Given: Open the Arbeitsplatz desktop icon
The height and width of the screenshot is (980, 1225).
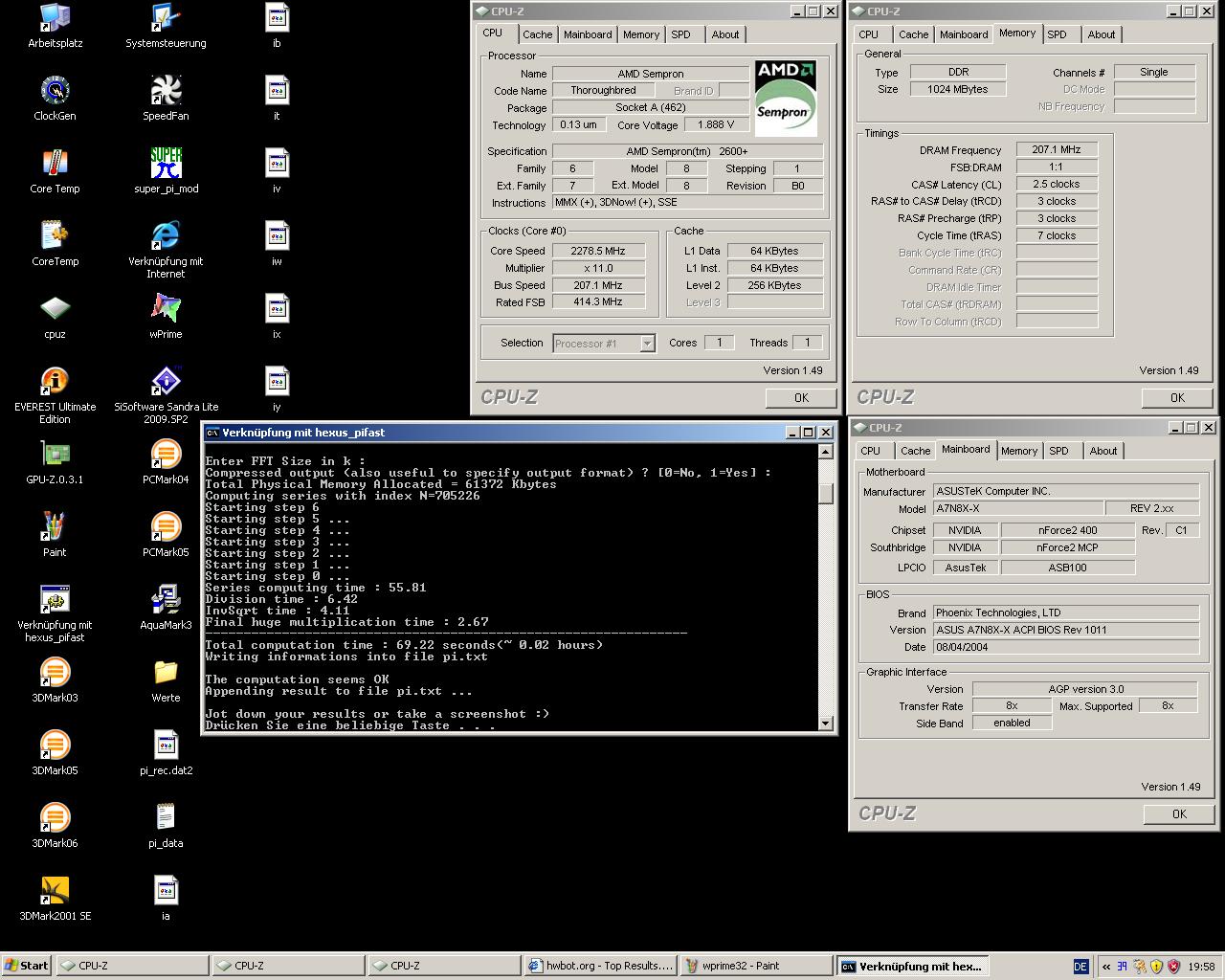Looking at the screenshot, I should click(x=55, y=25).
